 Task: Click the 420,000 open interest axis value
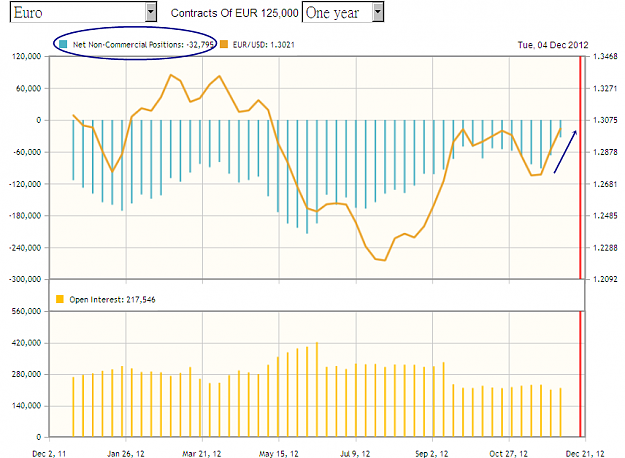coord(27,343)
